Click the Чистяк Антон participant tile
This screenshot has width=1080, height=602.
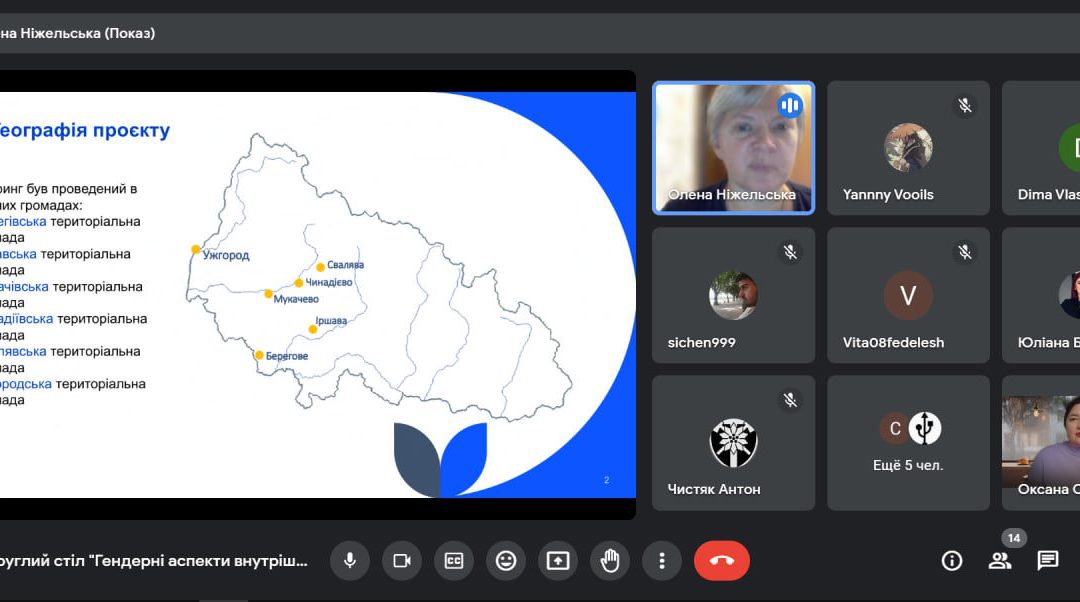click(734, 443)
